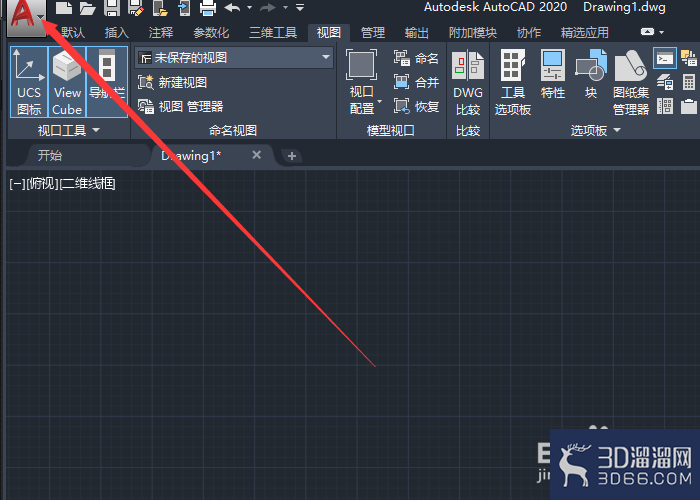Toggle the 导航栏 navigation bar
700x500 pixels.
(x=107, y=82)
